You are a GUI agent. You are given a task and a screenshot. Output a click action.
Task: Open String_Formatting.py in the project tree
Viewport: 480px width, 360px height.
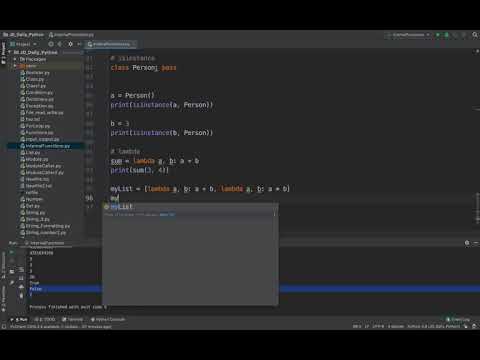point(45,226)
